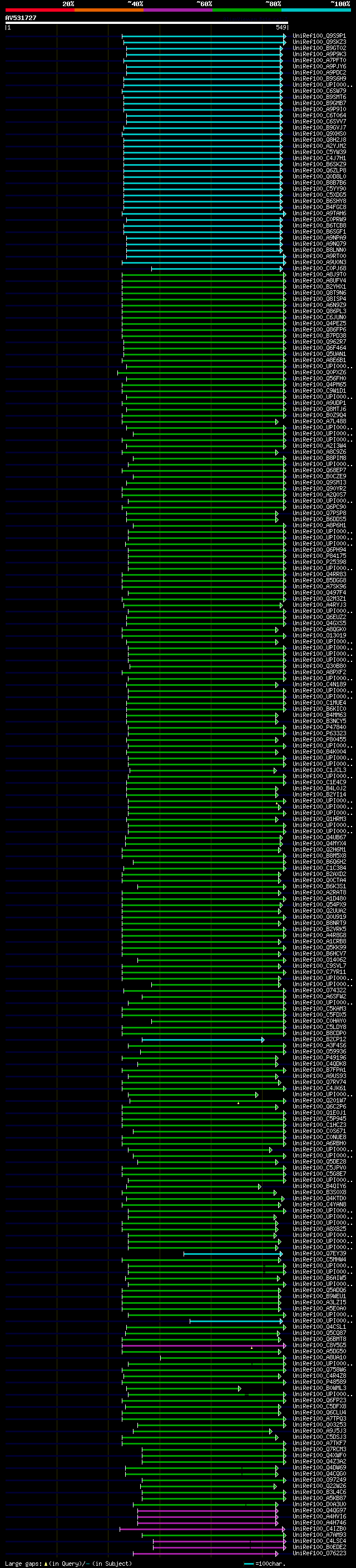Open hit UniRef100_O76223
Image resolution: width=356 pixels, height=1568 pixels.
(319, 1553)
